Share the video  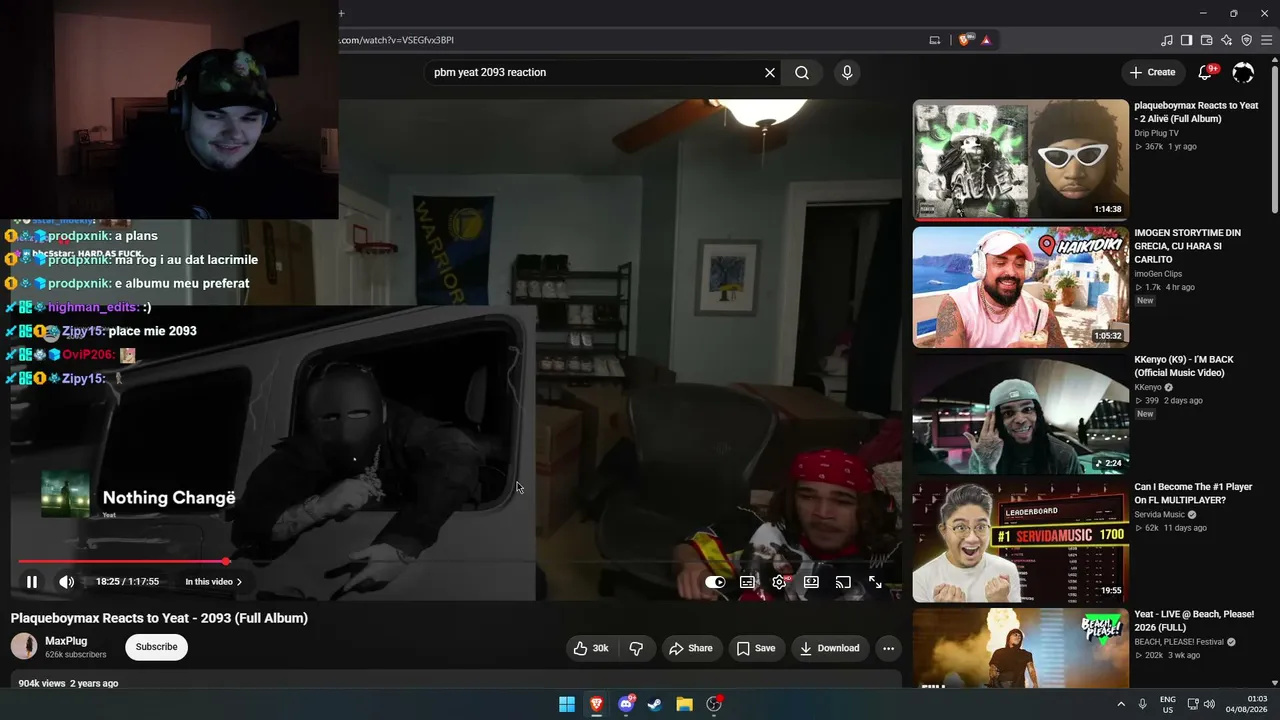coord(691,648)
